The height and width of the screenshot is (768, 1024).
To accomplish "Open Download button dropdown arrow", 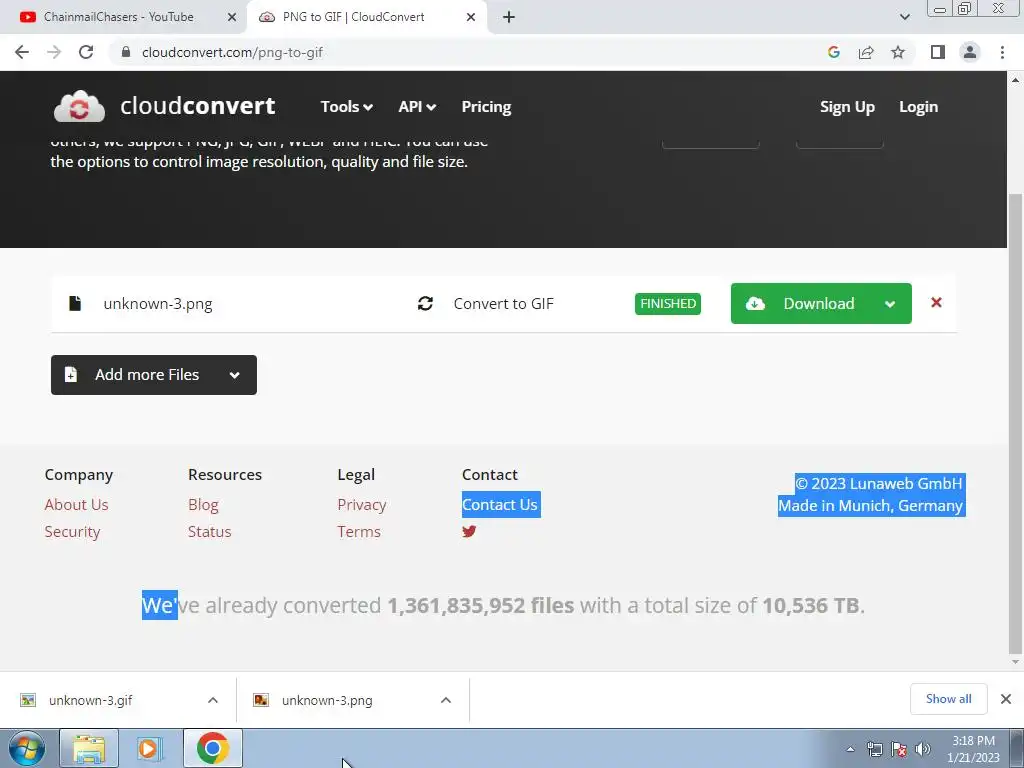I will coord(889,304).
